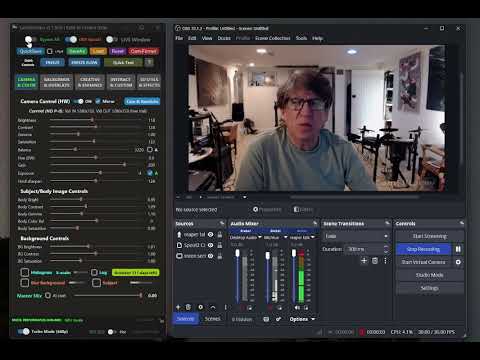Click the Desktop Audio volume fader
Screen dimensions: 480x360
(238, 275)
